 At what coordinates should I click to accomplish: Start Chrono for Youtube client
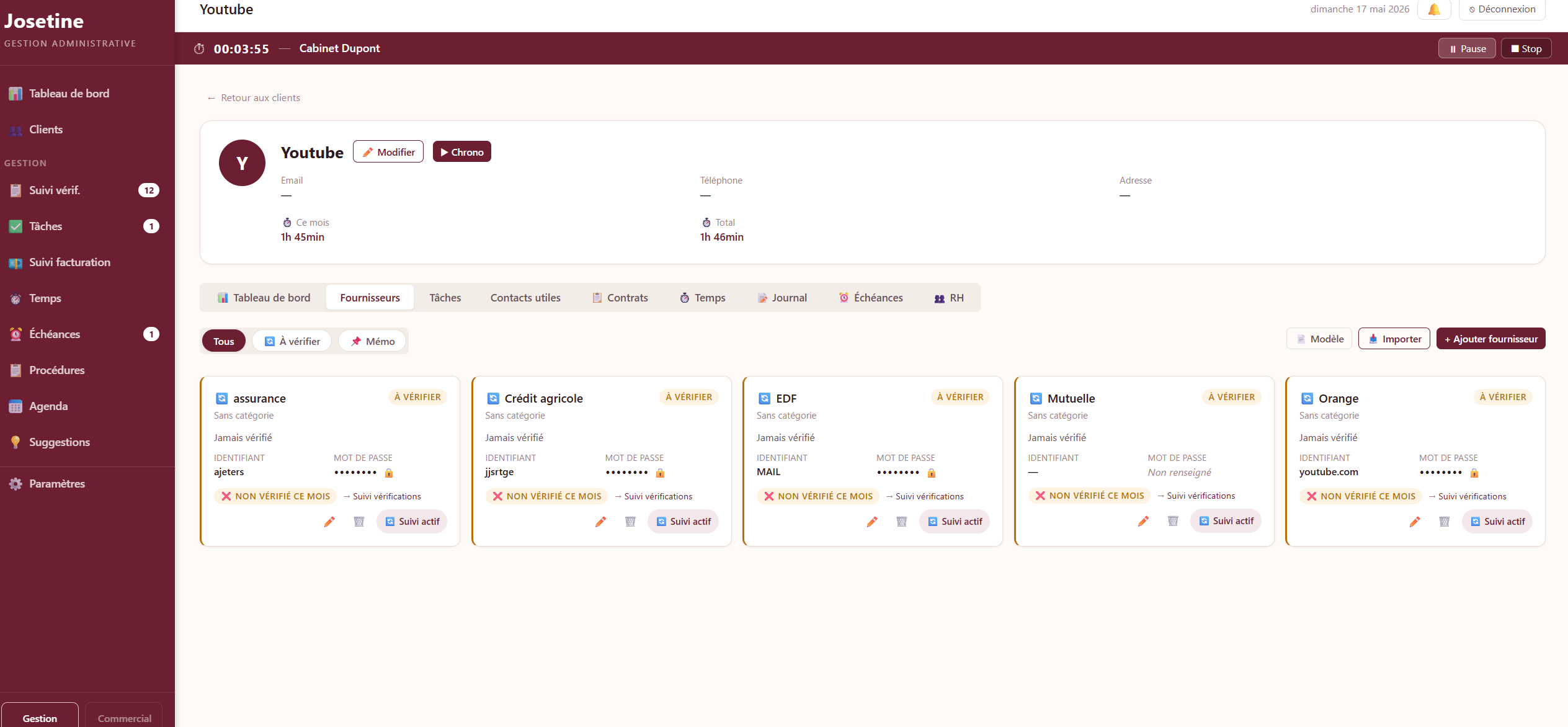[x=462, y=152]
